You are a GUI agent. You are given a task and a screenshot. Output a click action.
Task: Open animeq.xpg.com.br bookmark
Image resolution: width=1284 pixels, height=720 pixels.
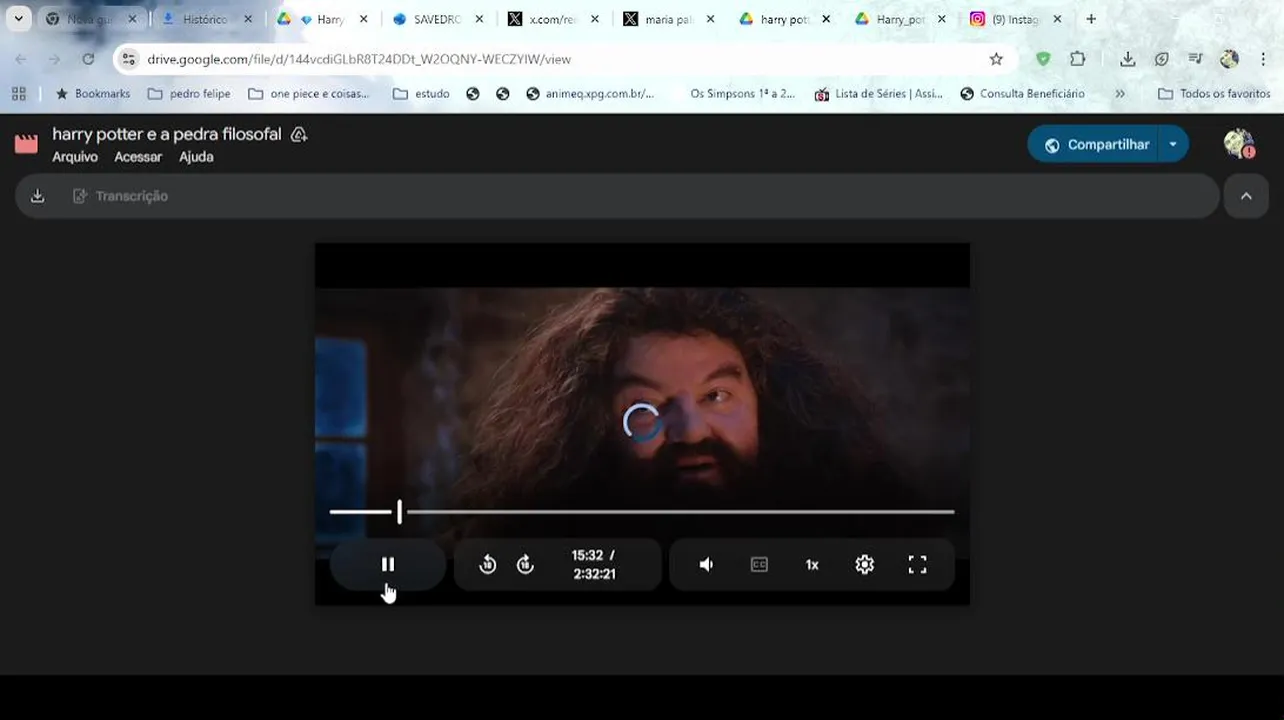click(590, 94)
